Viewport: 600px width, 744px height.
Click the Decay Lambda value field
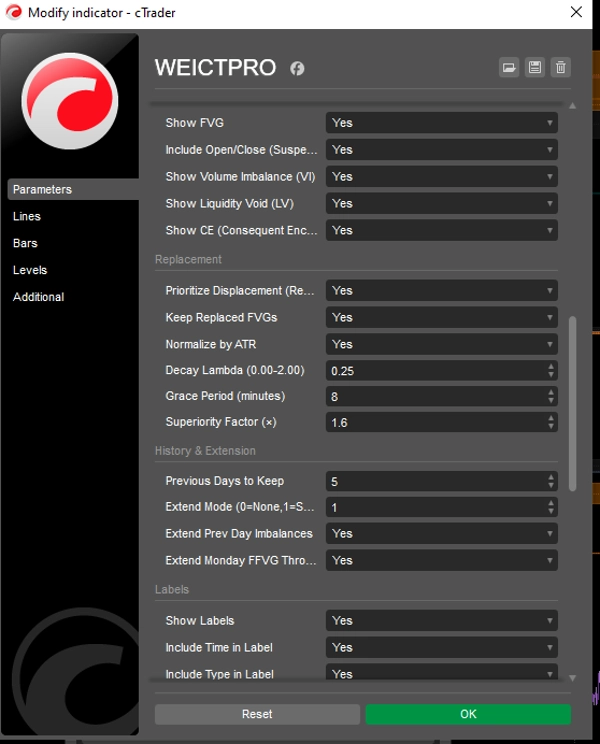(435, 371)
